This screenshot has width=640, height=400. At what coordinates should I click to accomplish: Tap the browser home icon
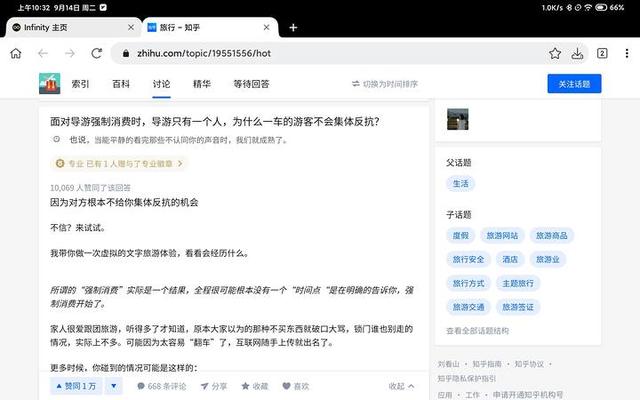coord(16,53)
